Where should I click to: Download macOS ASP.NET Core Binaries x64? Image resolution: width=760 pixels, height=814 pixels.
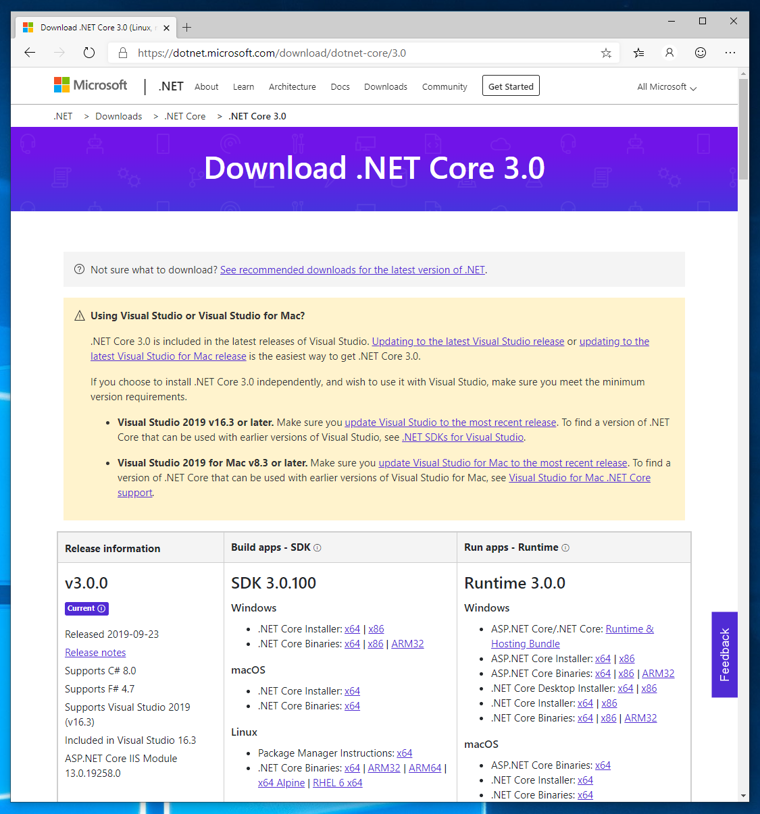coord(603,766)
